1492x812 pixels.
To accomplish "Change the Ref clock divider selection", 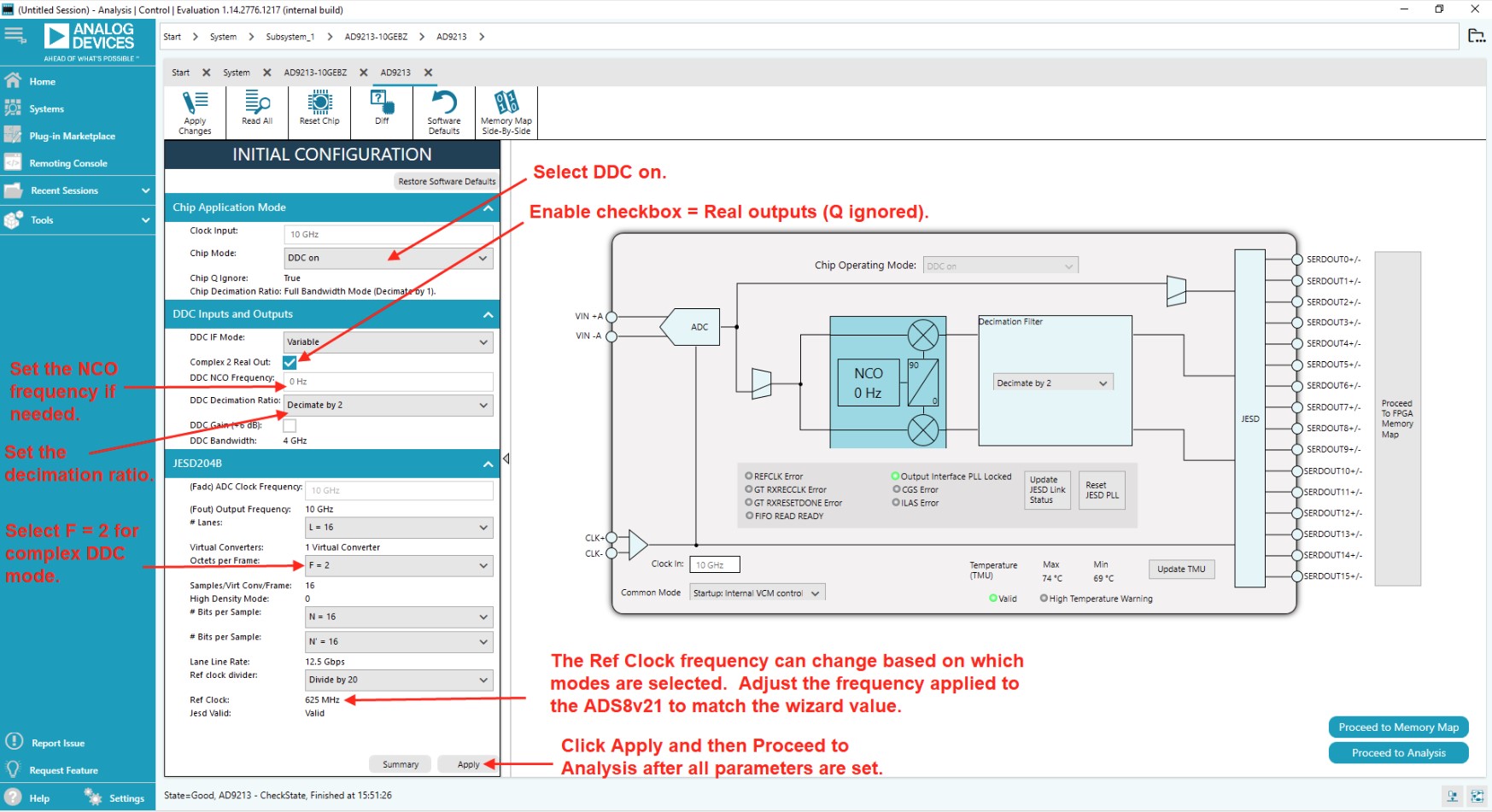I will 398,680.
